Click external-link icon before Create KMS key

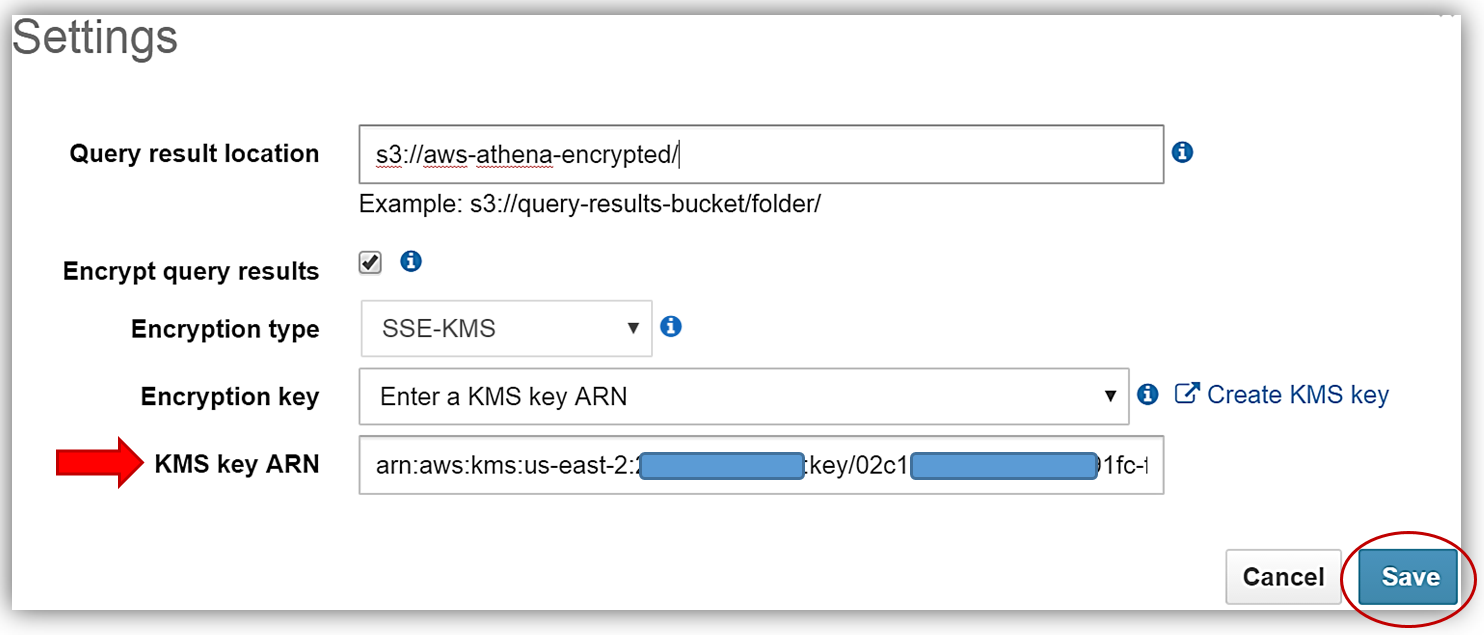coord(1186,394)
